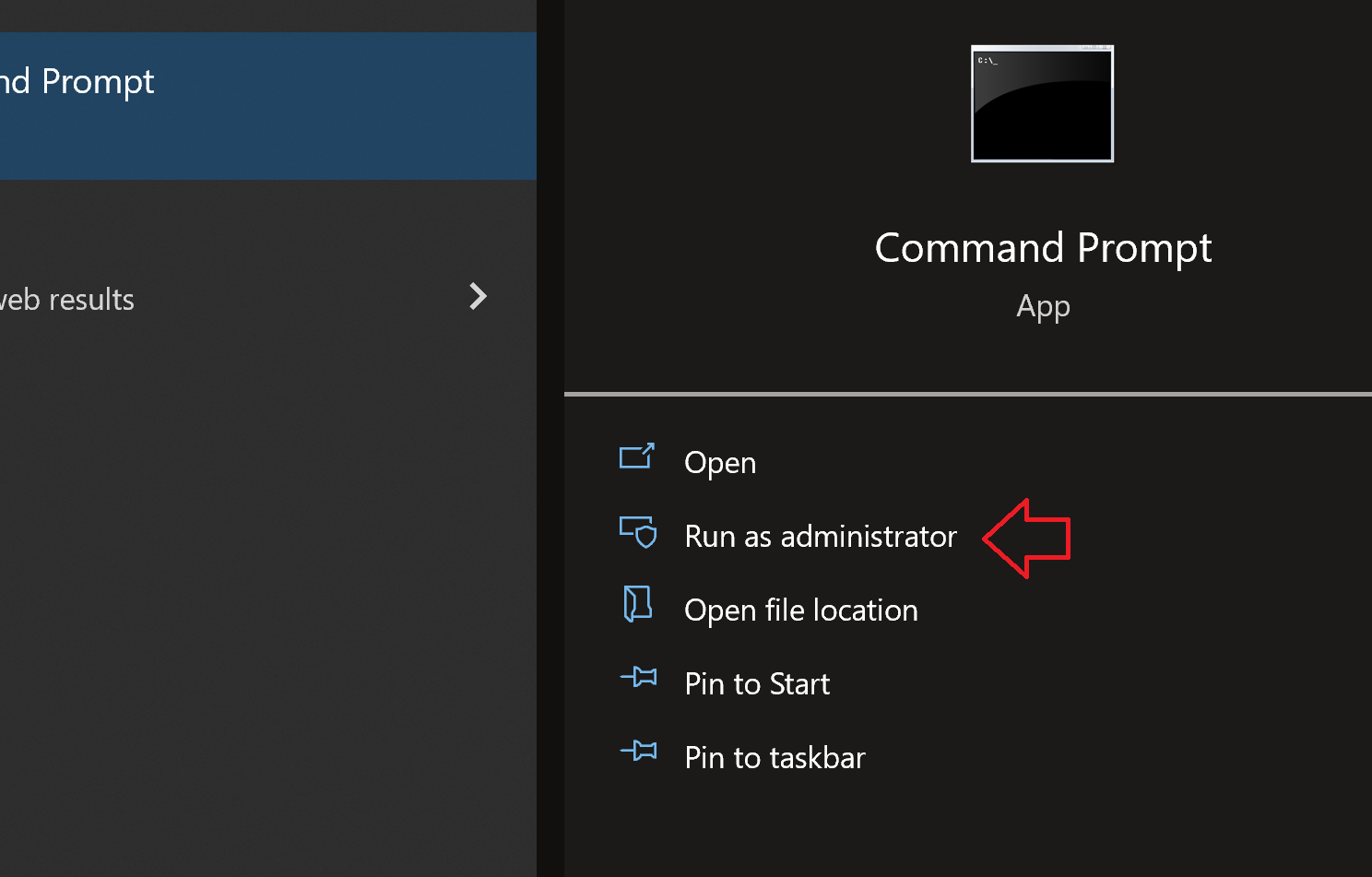The height and width of the screenshot is (877, 1372).
Task: Click the large Command Prompt app icon
Action: tap(1042, 103)
